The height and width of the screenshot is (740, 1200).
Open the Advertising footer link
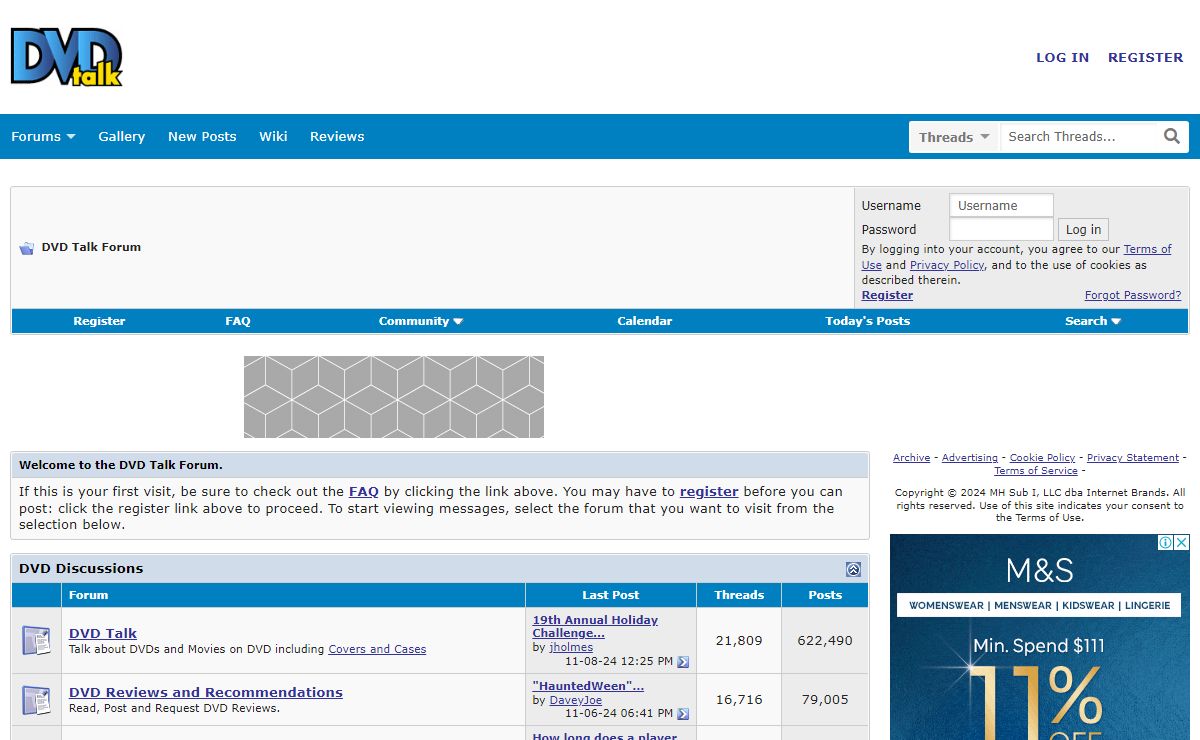pyautogui.click(x=970, y=458)
